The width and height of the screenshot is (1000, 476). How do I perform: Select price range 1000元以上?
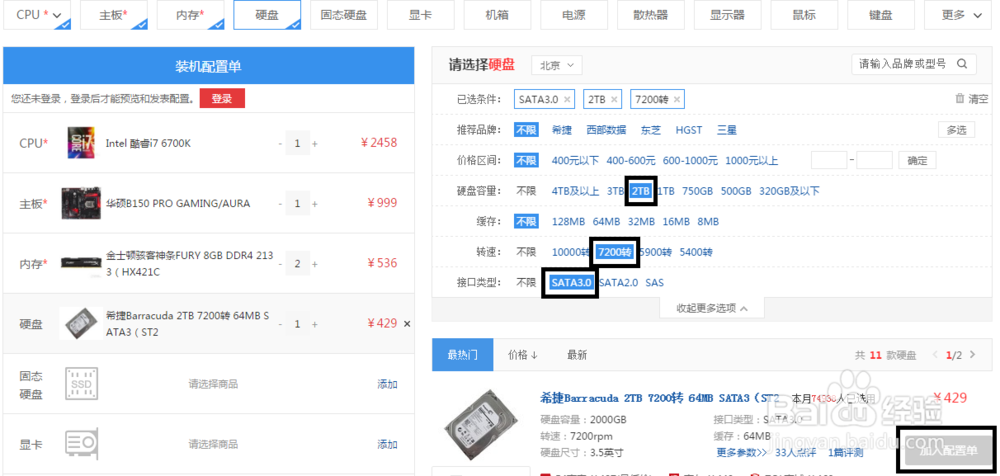pos(751,161)
